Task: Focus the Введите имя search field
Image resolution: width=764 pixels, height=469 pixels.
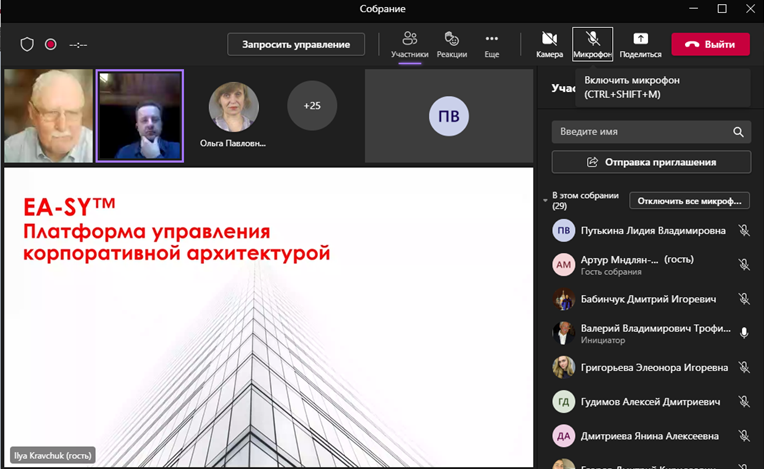Action: pos(651,131)
